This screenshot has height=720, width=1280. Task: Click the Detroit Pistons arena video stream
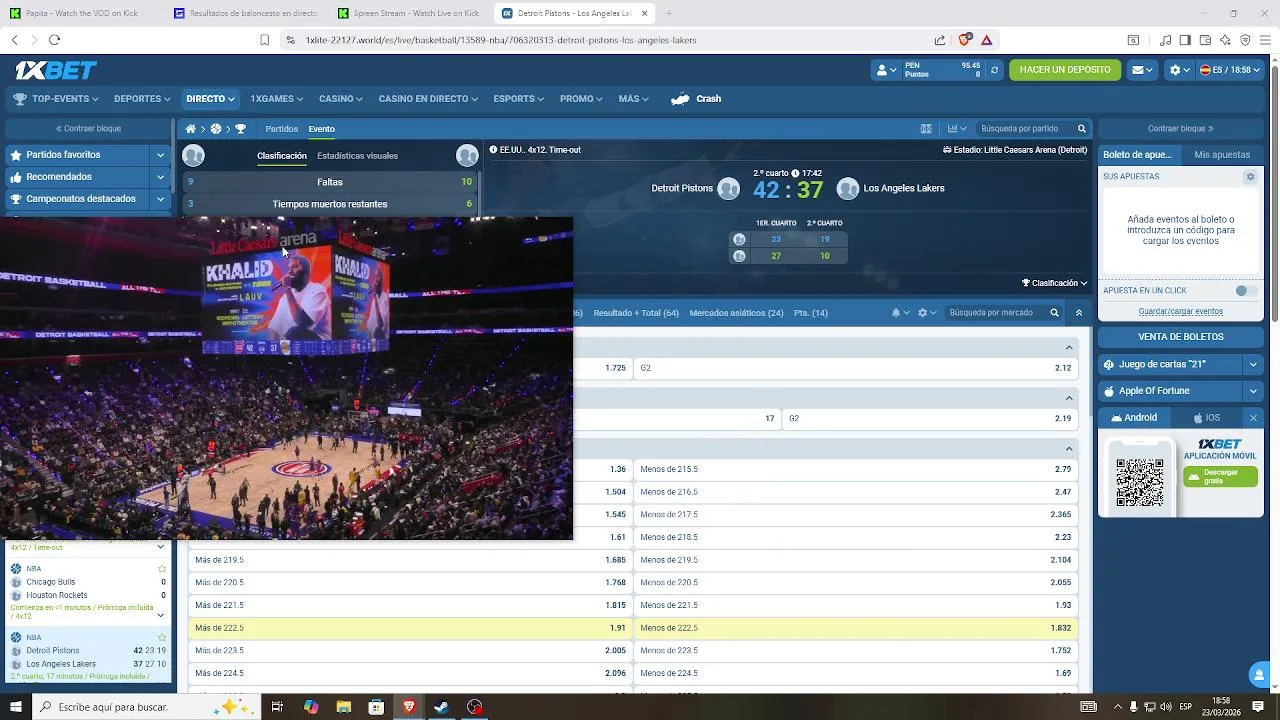coord(286,378)
